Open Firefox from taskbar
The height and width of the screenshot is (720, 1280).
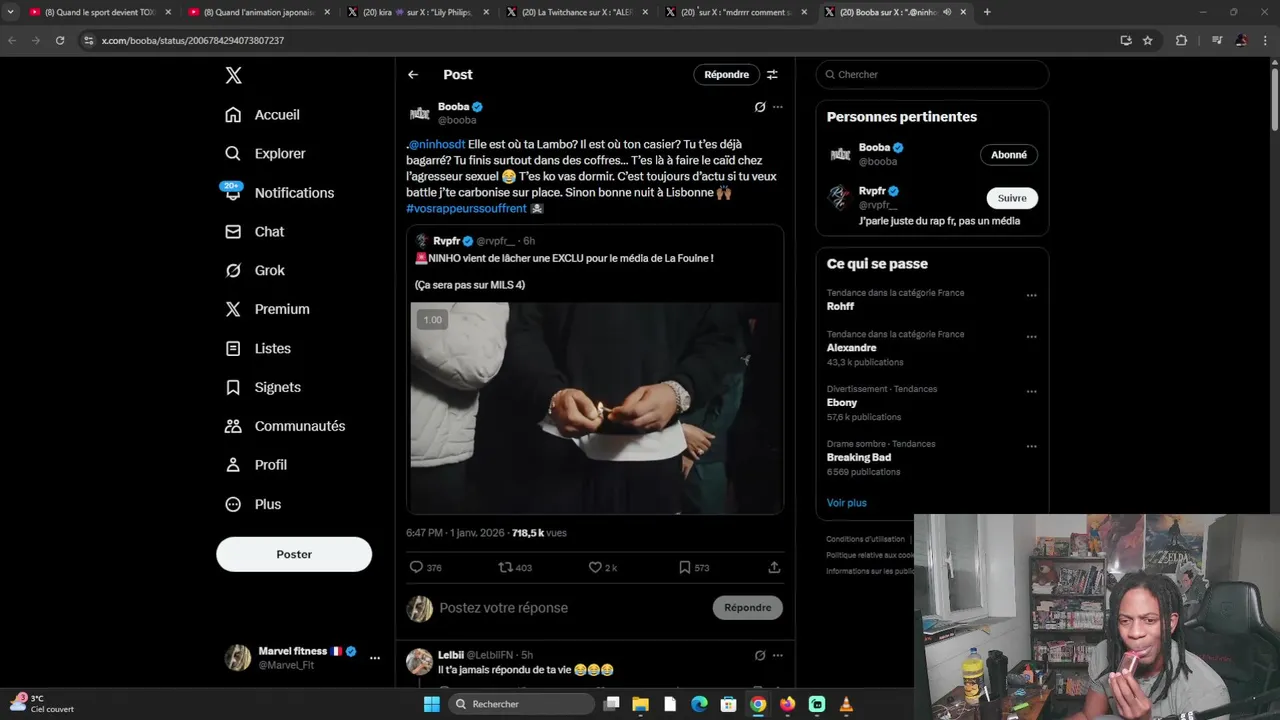[x=787, y=704]
